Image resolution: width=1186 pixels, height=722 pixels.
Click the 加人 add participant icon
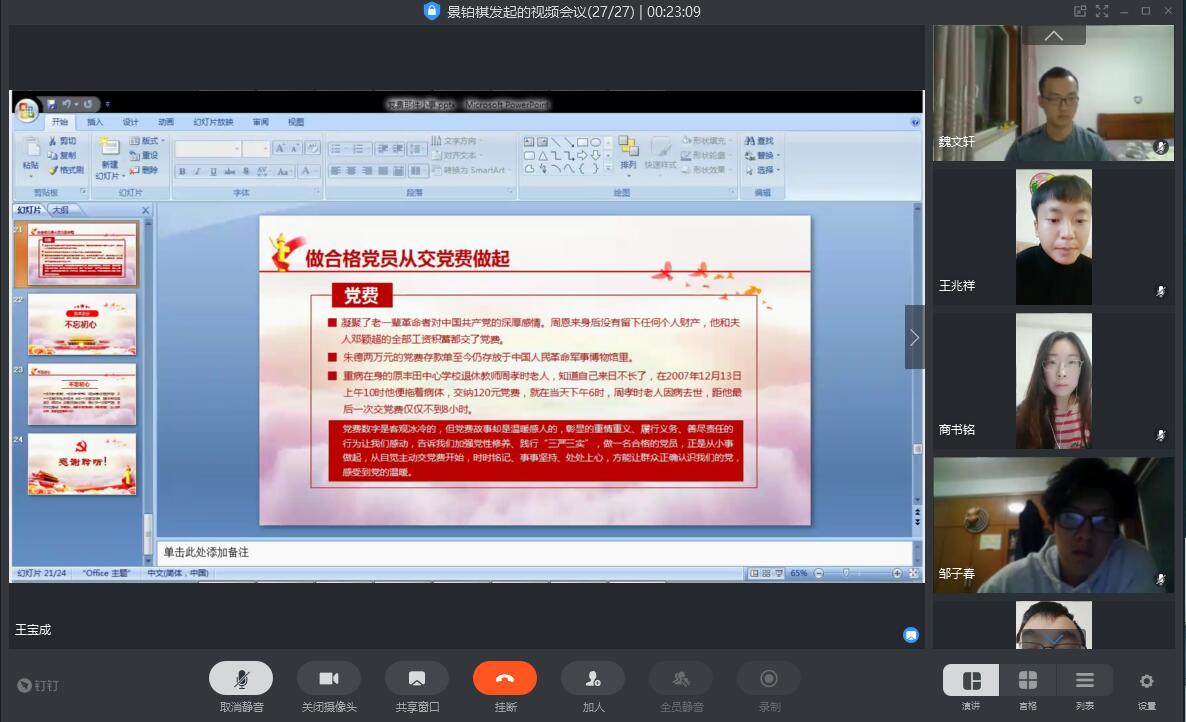593,678
